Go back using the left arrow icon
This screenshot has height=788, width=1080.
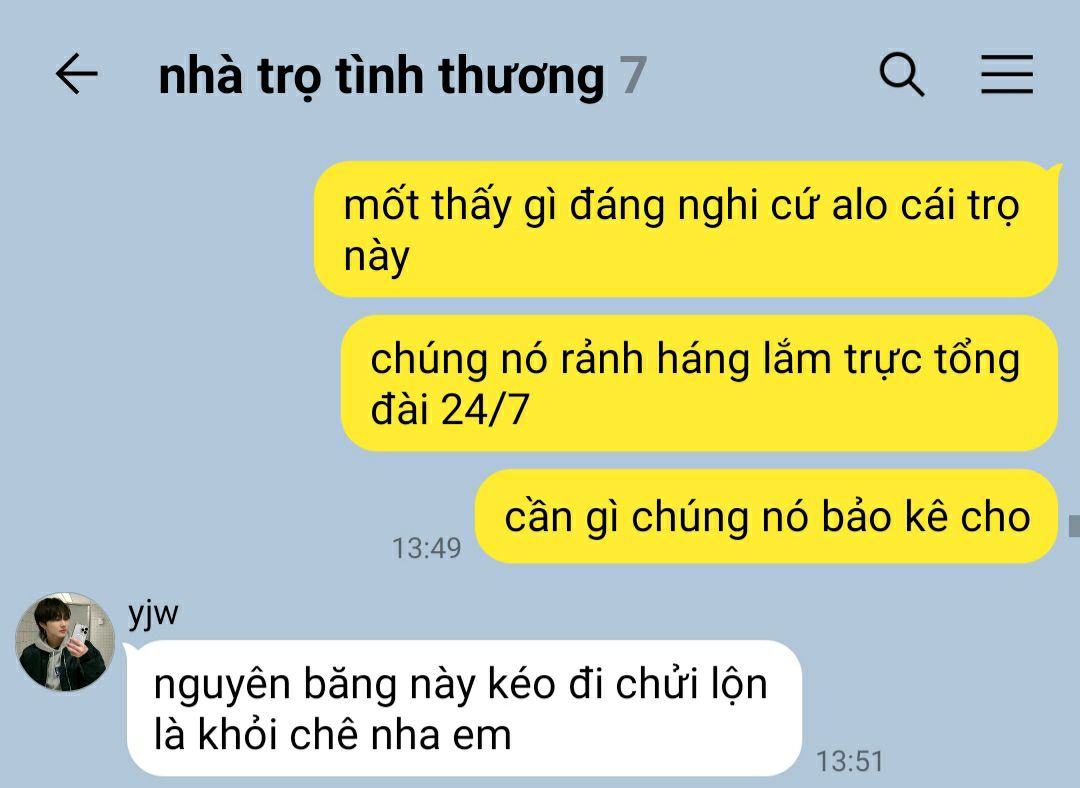click(76, 74)
